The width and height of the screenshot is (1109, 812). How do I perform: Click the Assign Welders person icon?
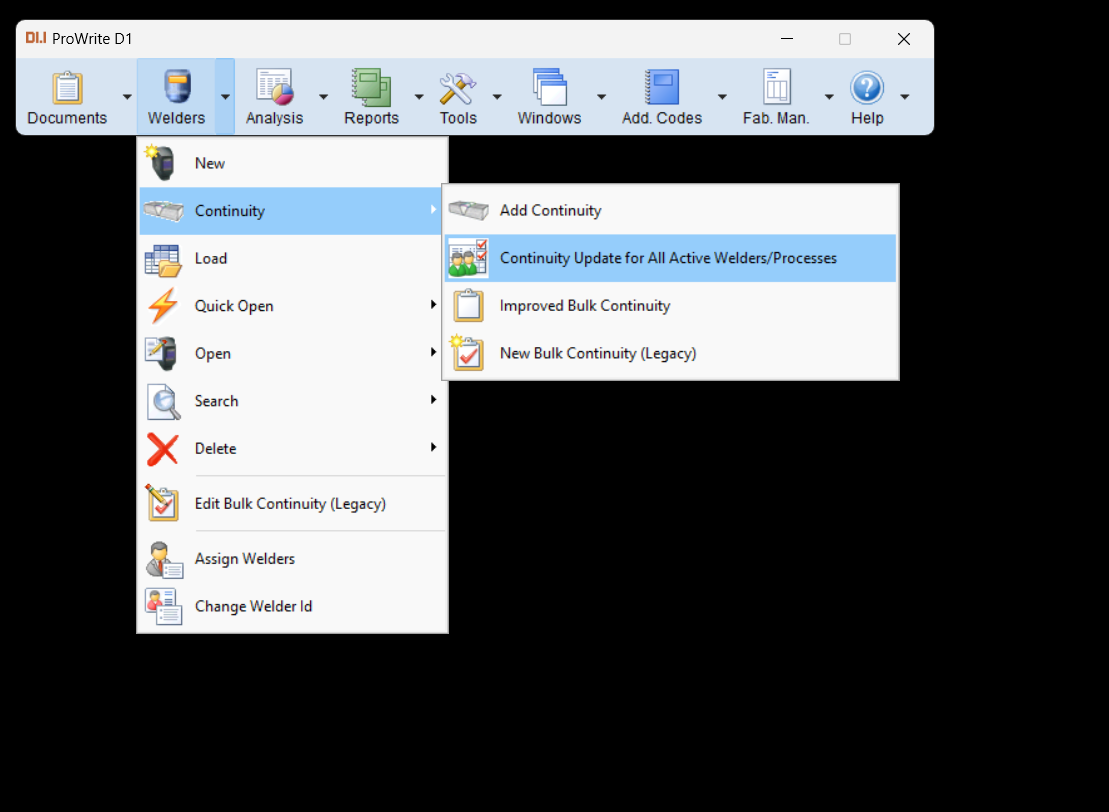(164, 559)
